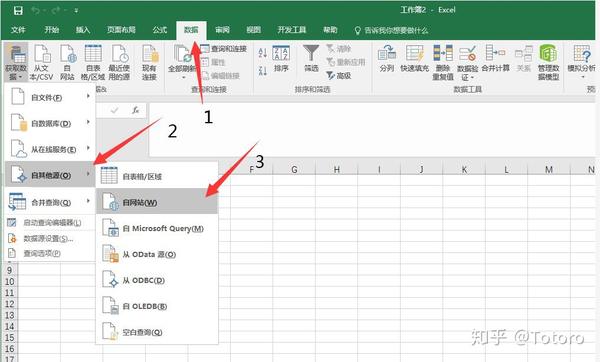Click the 清除 (Clear filter) button

[x=339, y=49]
